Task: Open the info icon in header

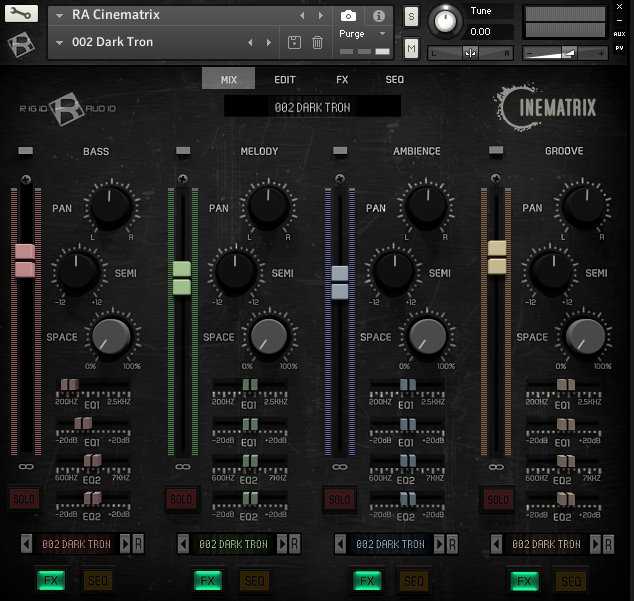Action: tap(378, 16)
